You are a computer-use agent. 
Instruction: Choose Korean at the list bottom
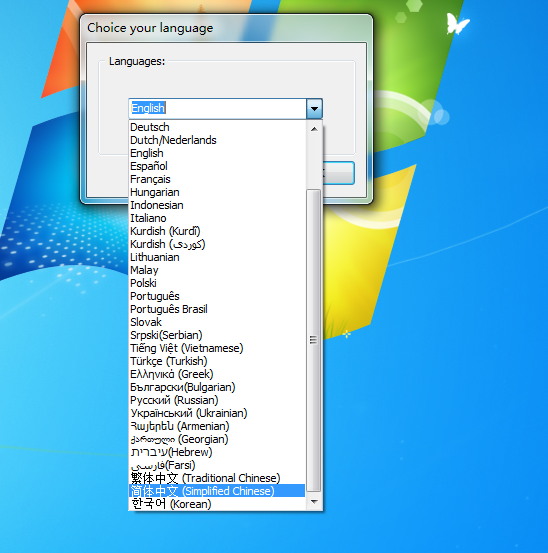217,504
